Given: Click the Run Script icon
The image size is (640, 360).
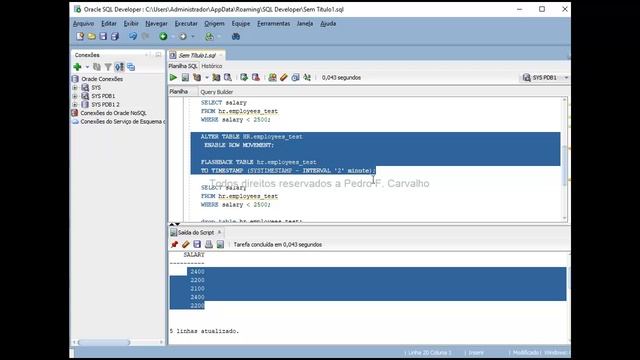Looking at the screenshot, I should [x=185, y=77].
